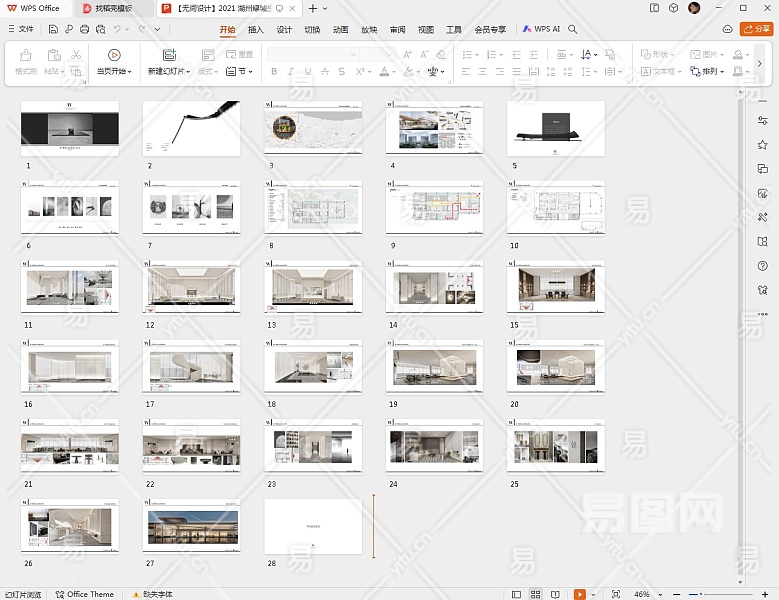
Task: Click the orange slideshow play button in status bar
Action: (x=579, y=594)
